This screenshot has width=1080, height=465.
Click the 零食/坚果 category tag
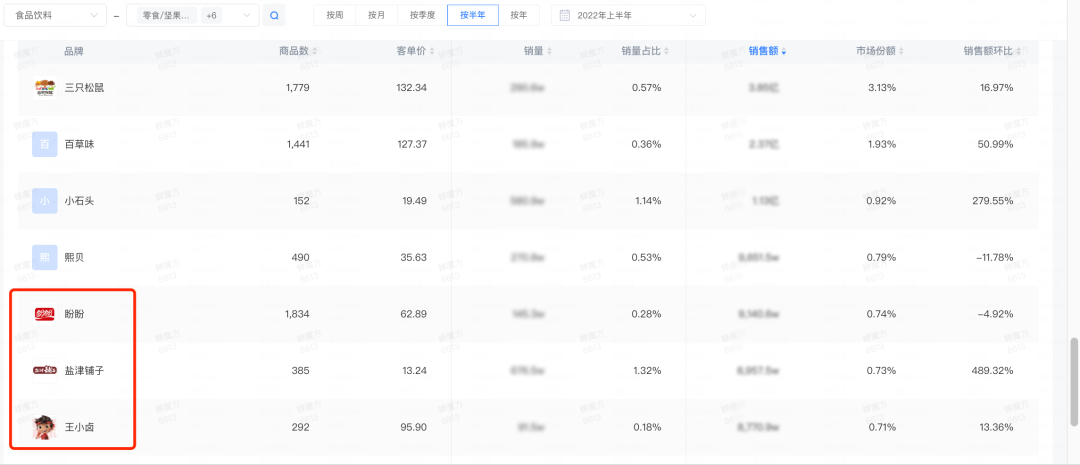click(x=167, y=15)
